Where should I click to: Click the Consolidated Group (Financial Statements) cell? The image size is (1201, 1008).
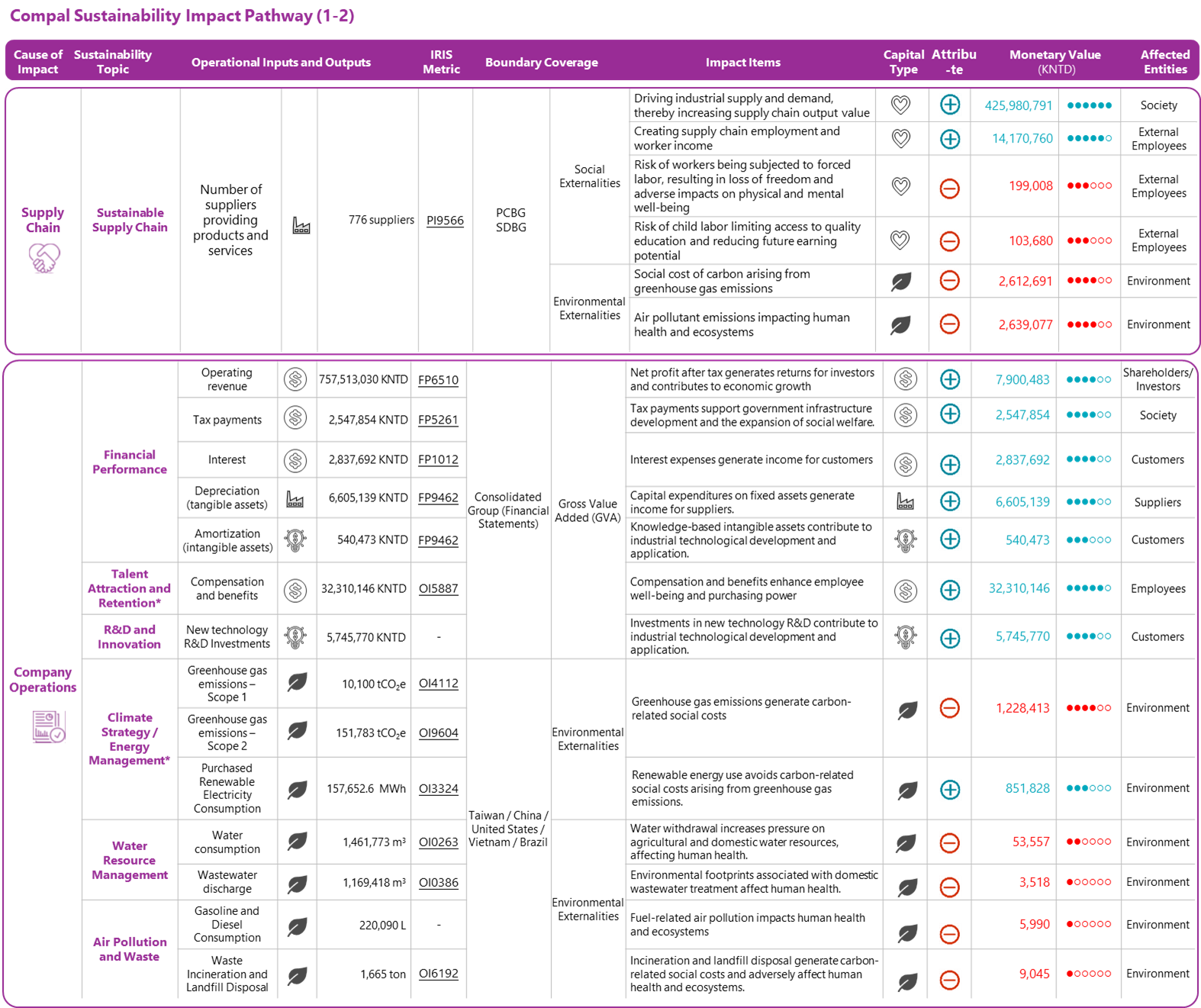click(x=508, y=510)
